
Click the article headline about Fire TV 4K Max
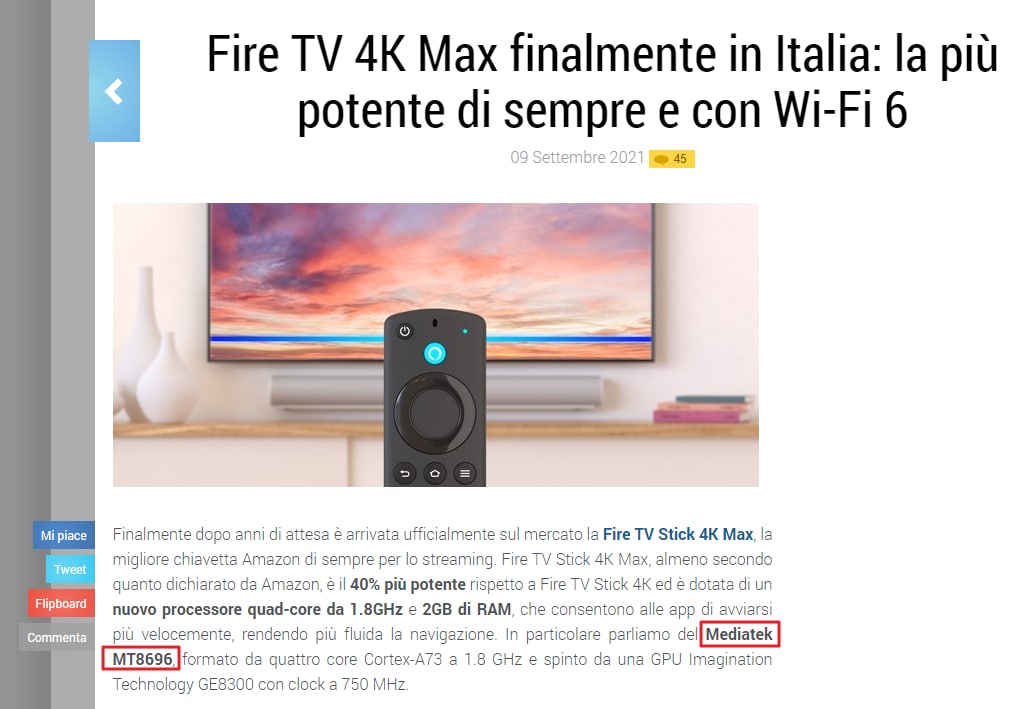tap(602, 82)
